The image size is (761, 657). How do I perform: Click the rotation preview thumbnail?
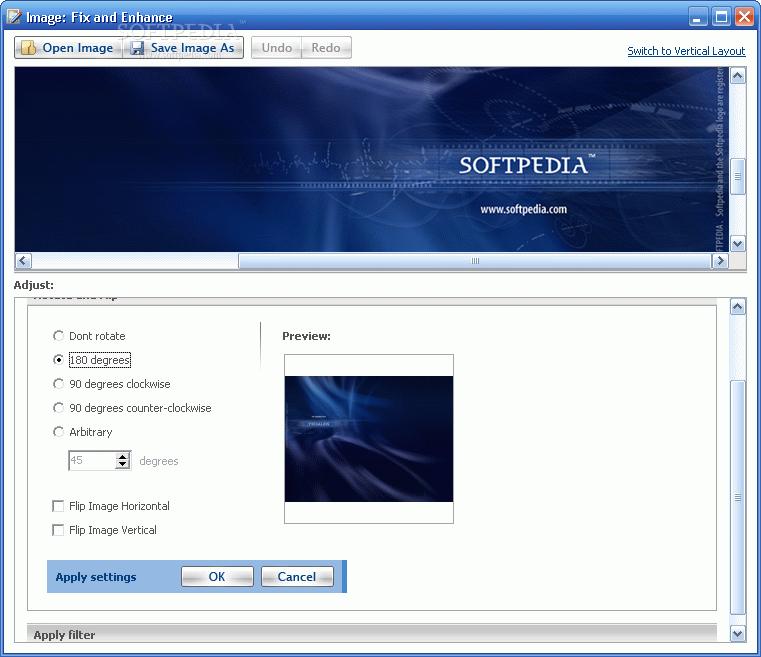pos(369,439)
